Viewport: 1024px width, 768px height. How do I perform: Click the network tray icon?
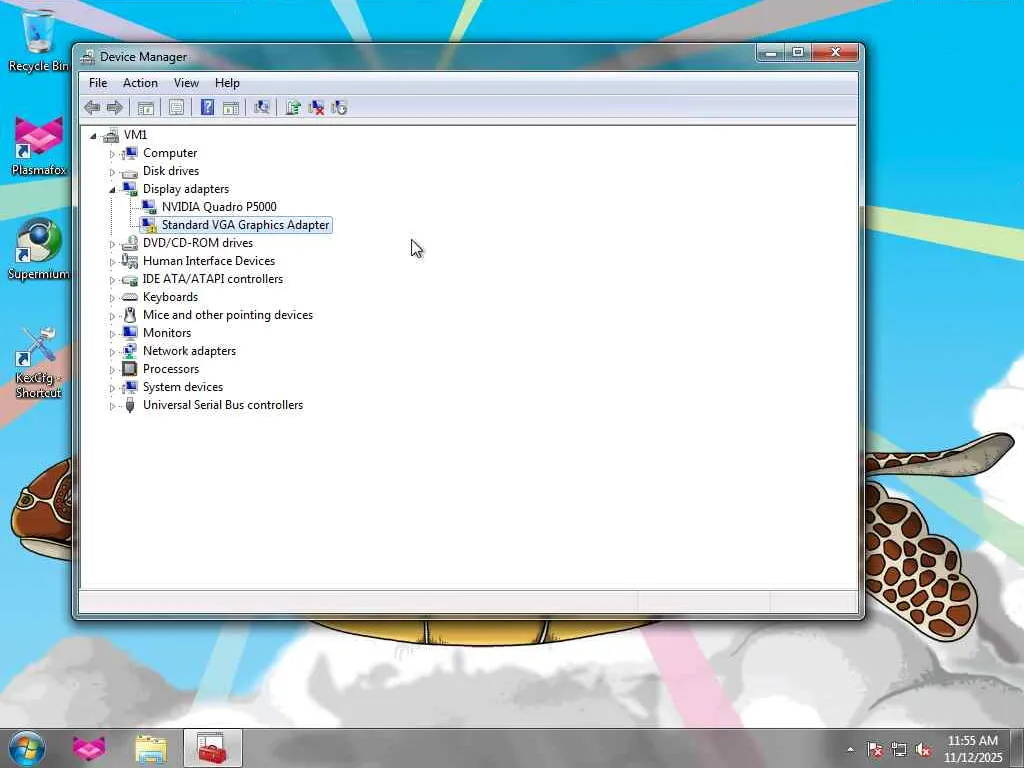pos(899,749)
